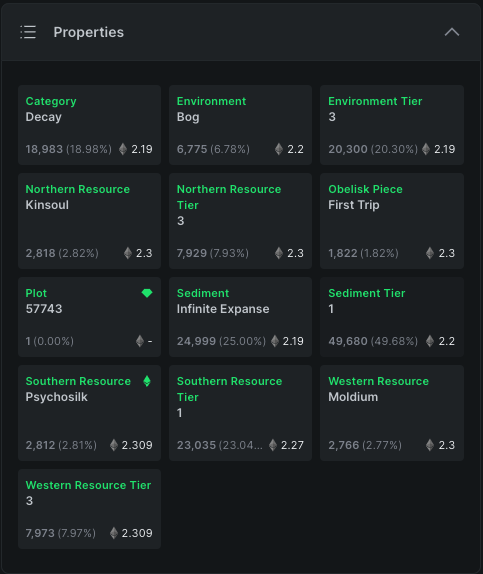The height and width of the screenshot is (574, 483).
Task: Click the Ethereum icon in Obelisk Piece card
Action: [430, 253]
